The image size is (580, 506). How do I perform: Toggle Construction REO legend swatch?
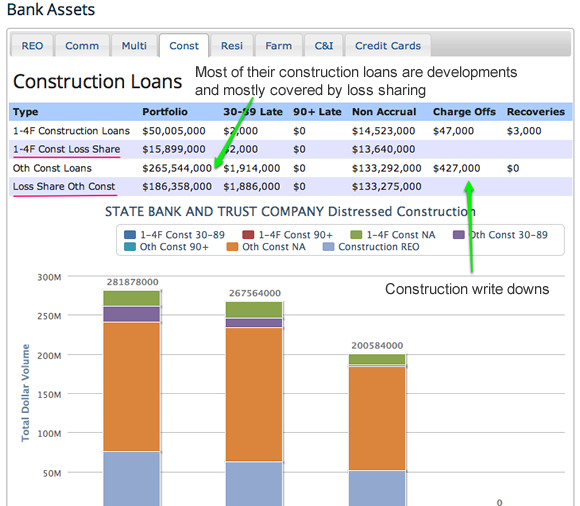point(328,247)
